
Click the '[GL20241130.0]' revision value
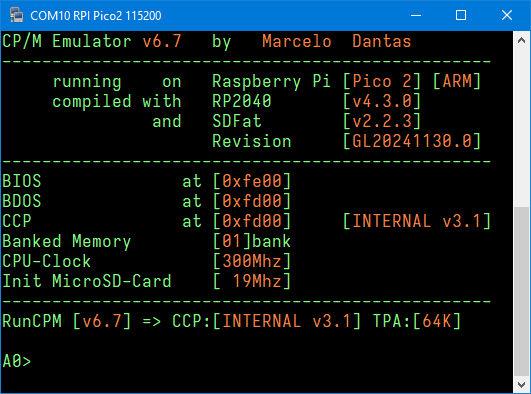412,141
